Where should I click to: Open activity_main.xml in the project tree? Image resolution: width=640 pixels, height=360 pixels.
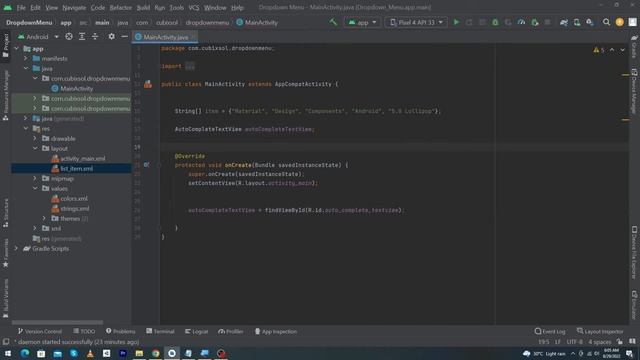click(82, 158)
